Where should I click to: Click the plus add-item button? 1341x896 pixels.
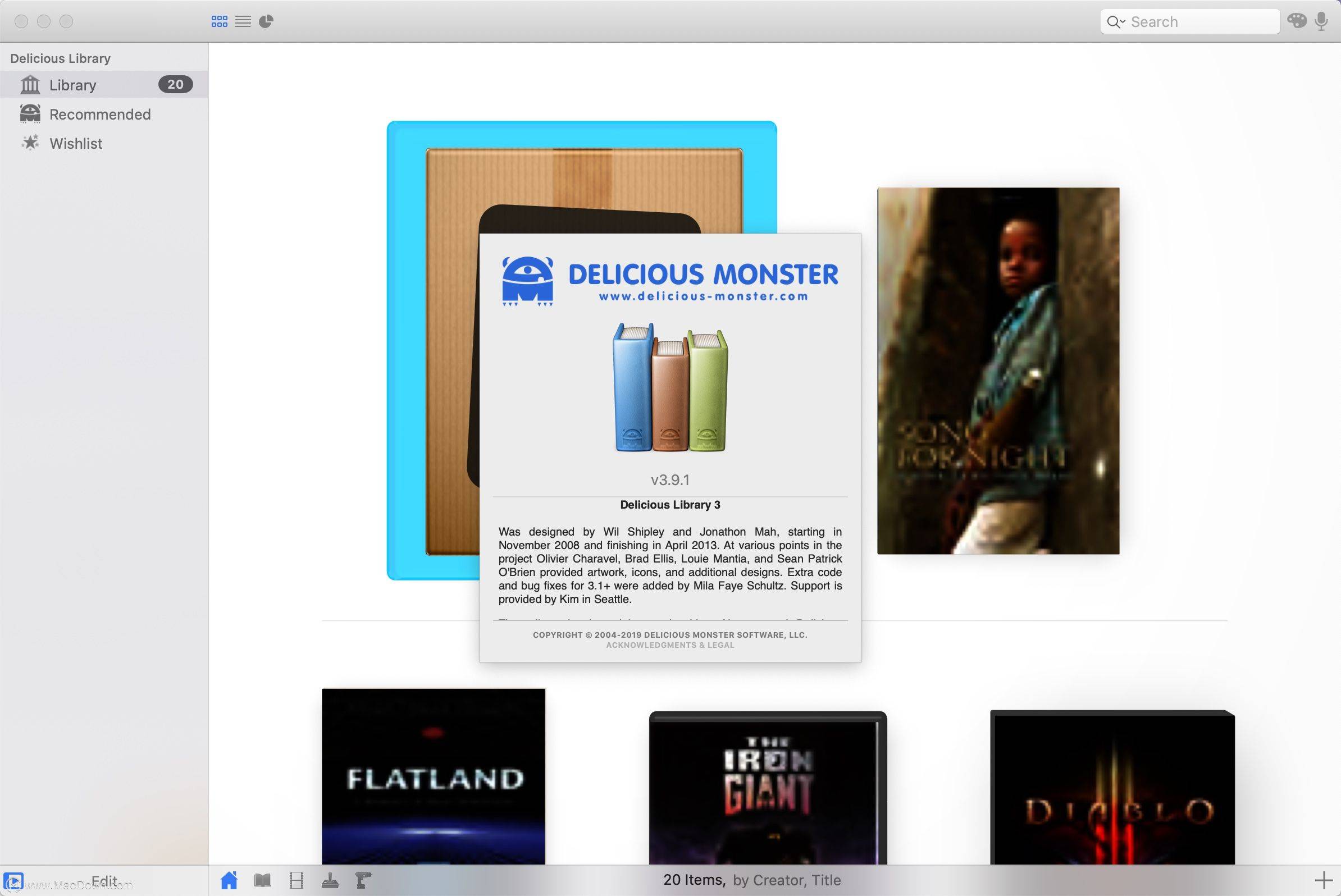[1324, 880]
